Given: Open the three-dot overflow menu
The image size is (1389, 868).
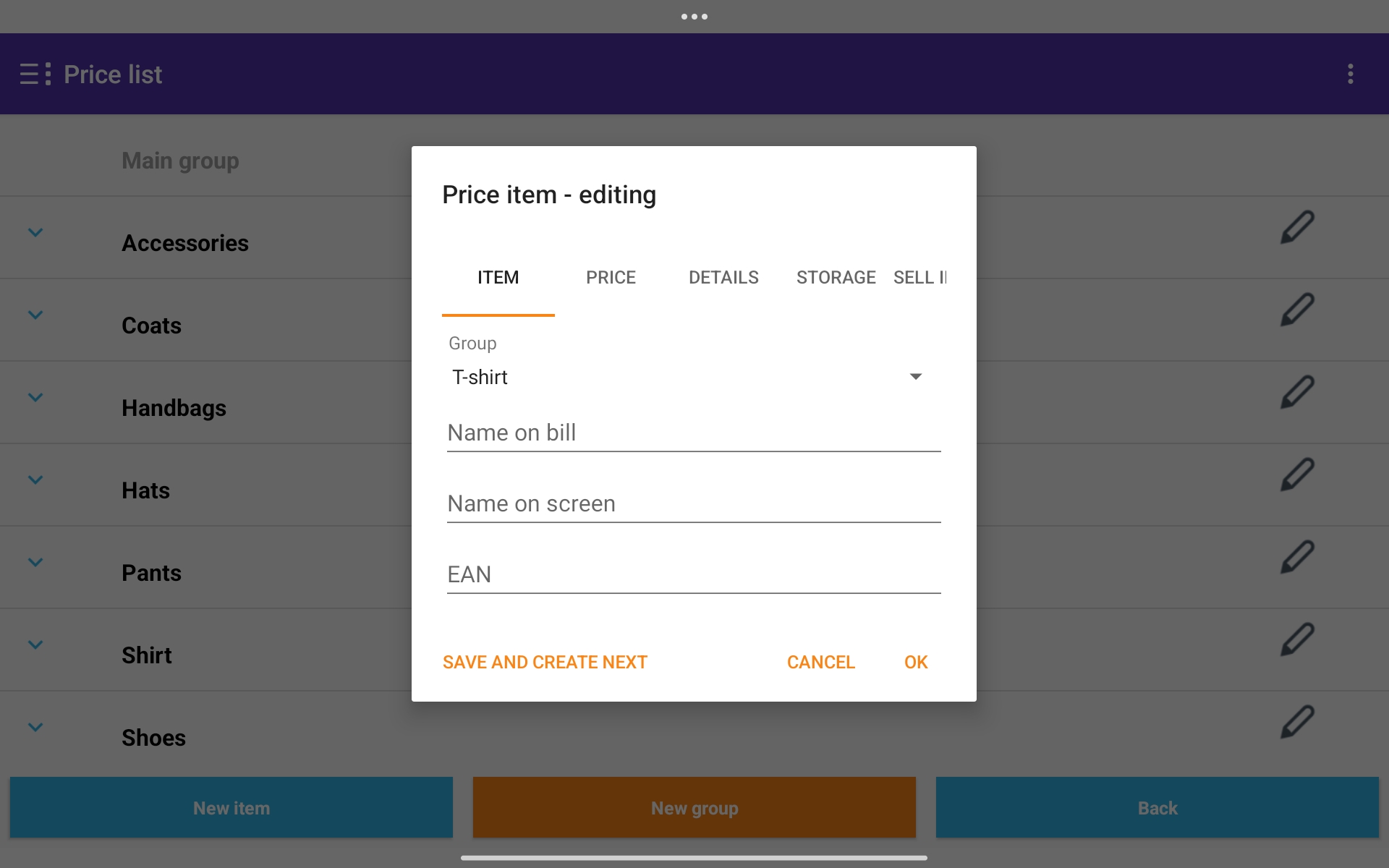Looking at the screenshot, I should 1350,74.
